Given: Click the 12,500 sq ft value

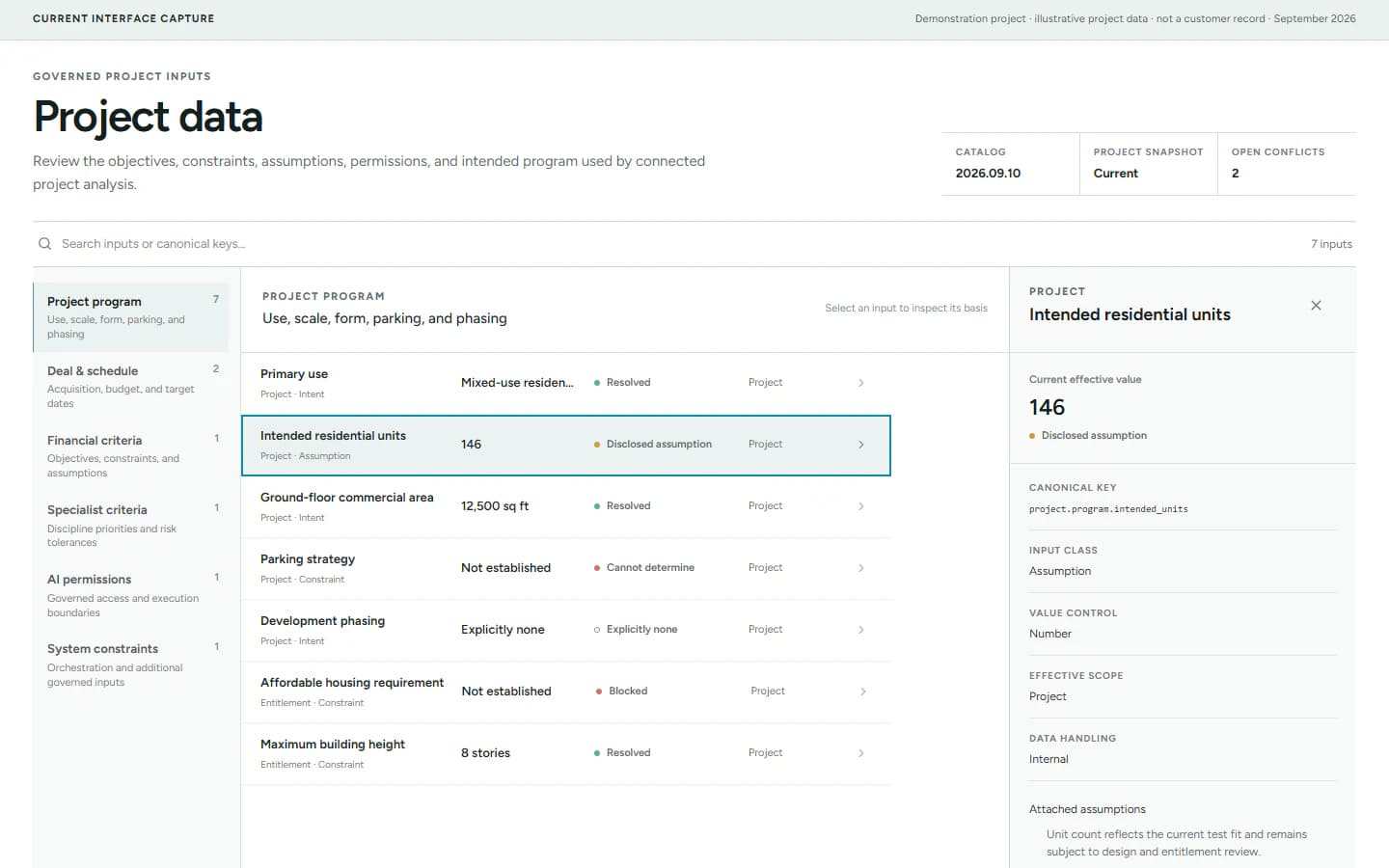Looking at the screenshot, I should pyautogui.click(x=495, y=506).
